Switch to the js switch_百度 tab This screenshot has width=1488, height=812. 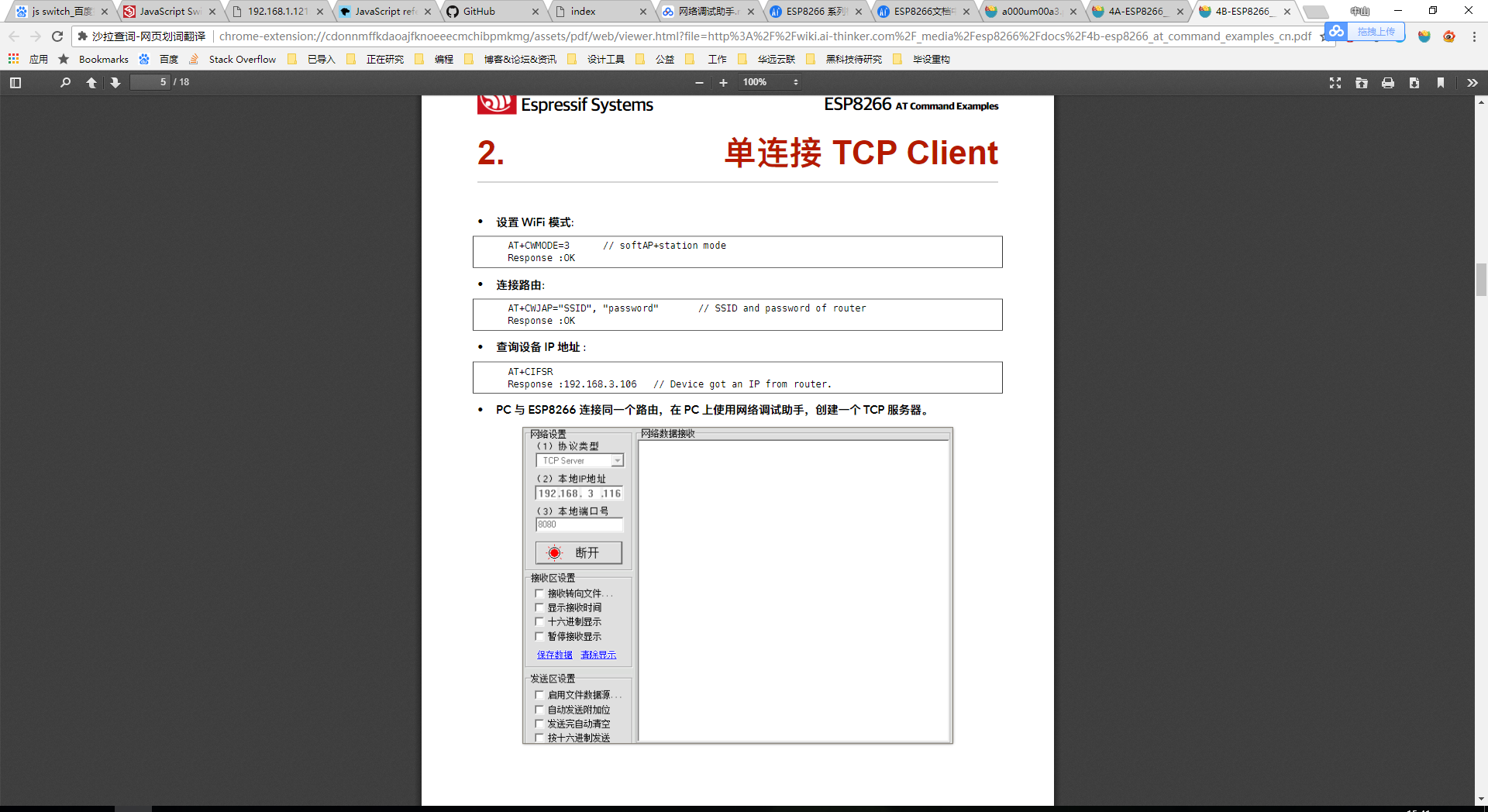coord(62,12)
